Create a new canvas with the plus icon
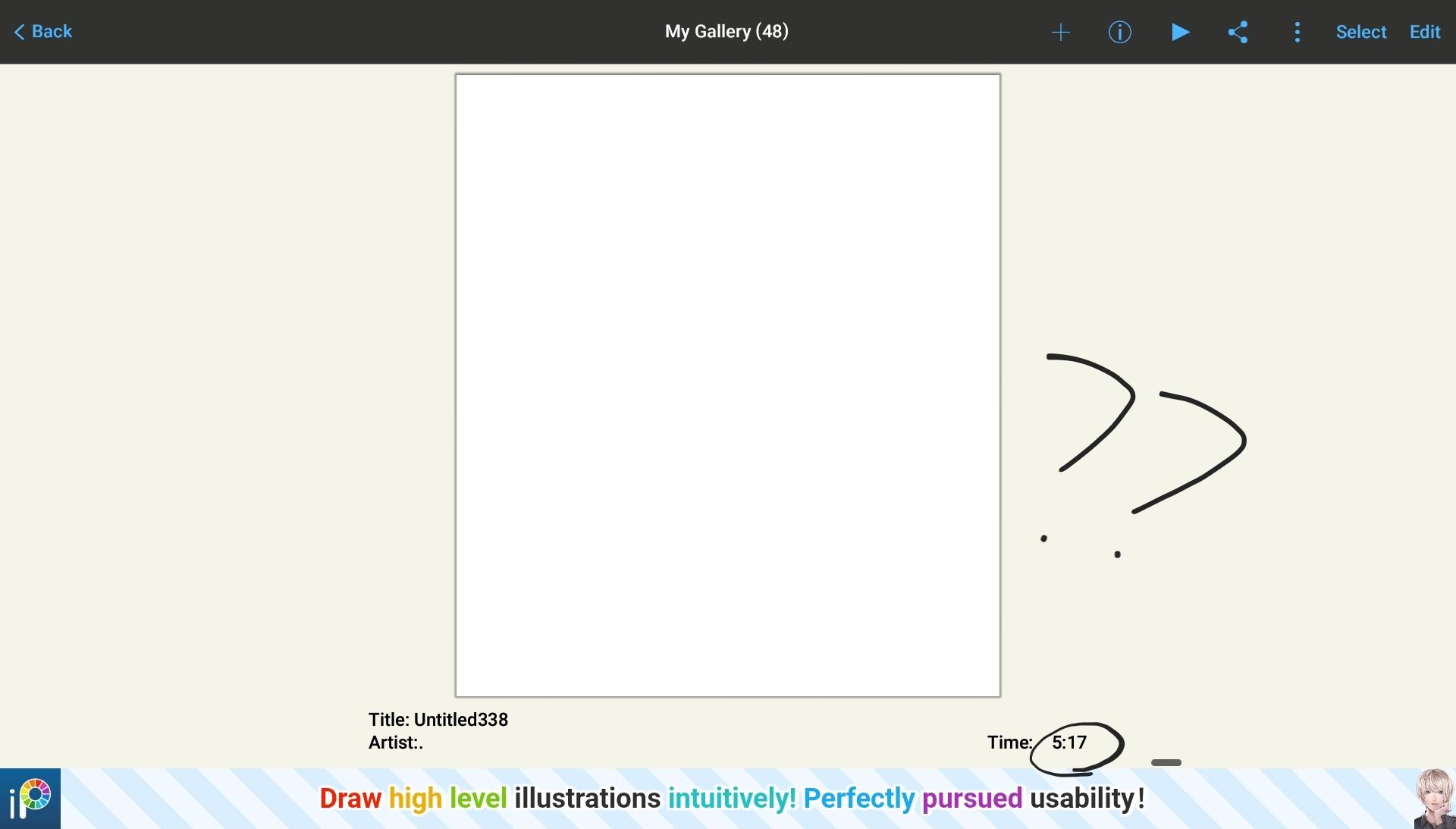Screen dimensions: 1456x829 pos(1060,32)
